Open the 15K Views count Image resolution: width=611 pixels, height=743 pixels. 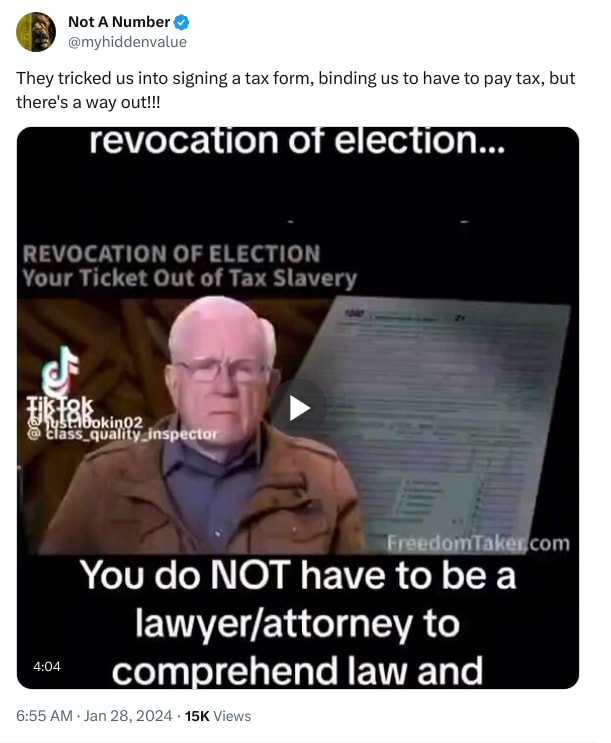click(218, 716)
